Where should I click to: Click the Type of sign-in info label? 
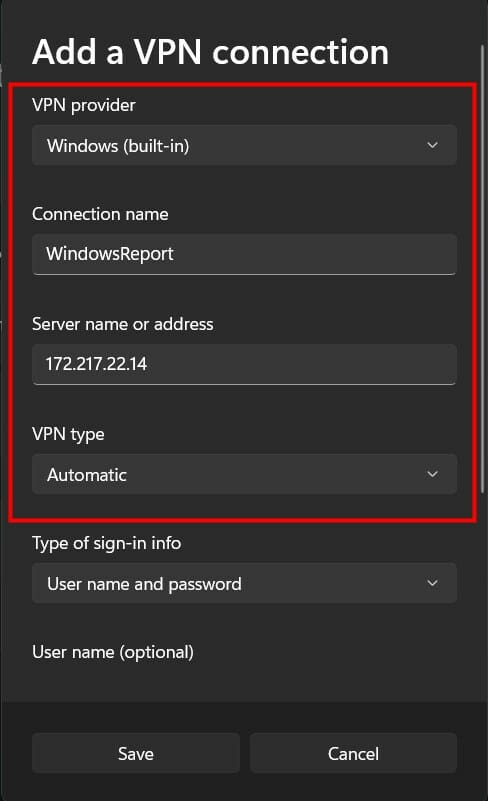click(106, 544)
